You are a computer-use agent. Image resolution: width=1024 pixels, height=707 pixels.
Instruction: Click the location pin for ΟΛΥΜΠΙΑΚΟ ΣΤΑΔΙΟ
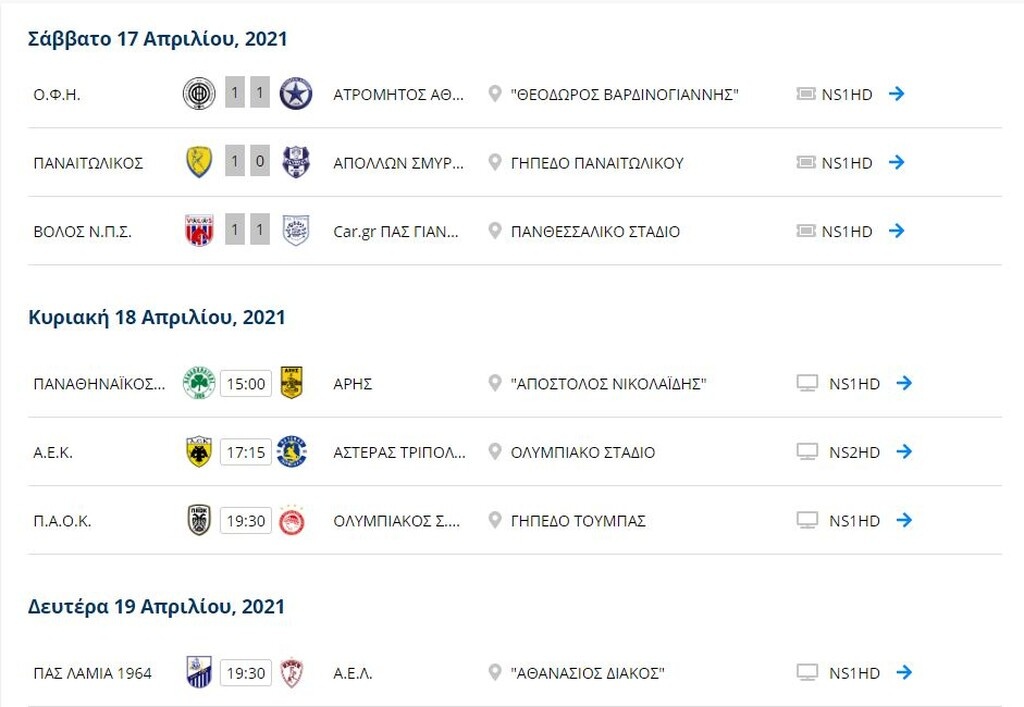coord(492,452)
